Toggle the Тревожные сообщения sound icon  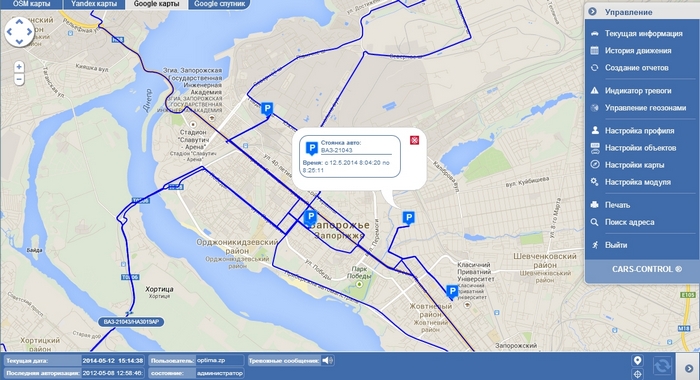pyautogui.click(x=328, y=360)
